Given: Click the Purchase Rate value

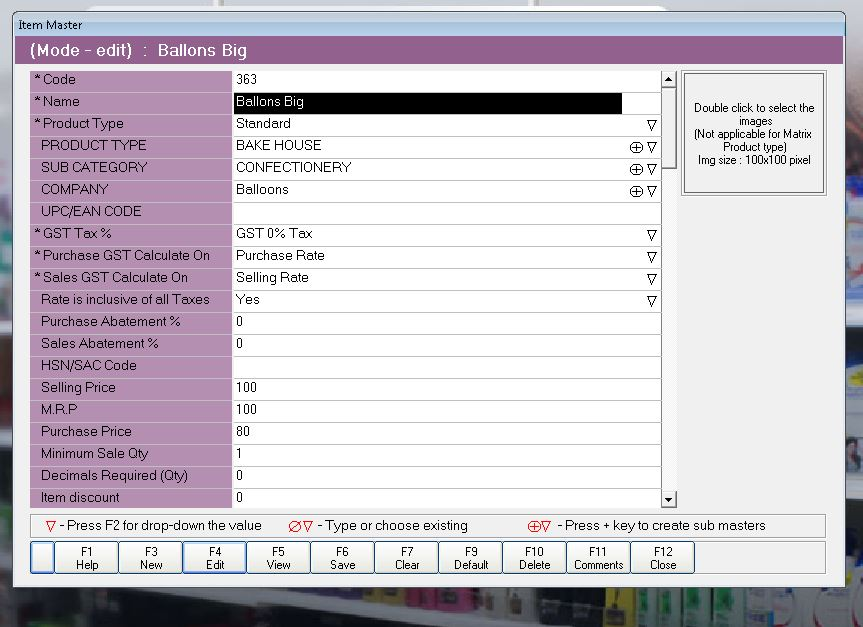Looking at the screenshot, I should pyautogui.click(x=280, y=255).
